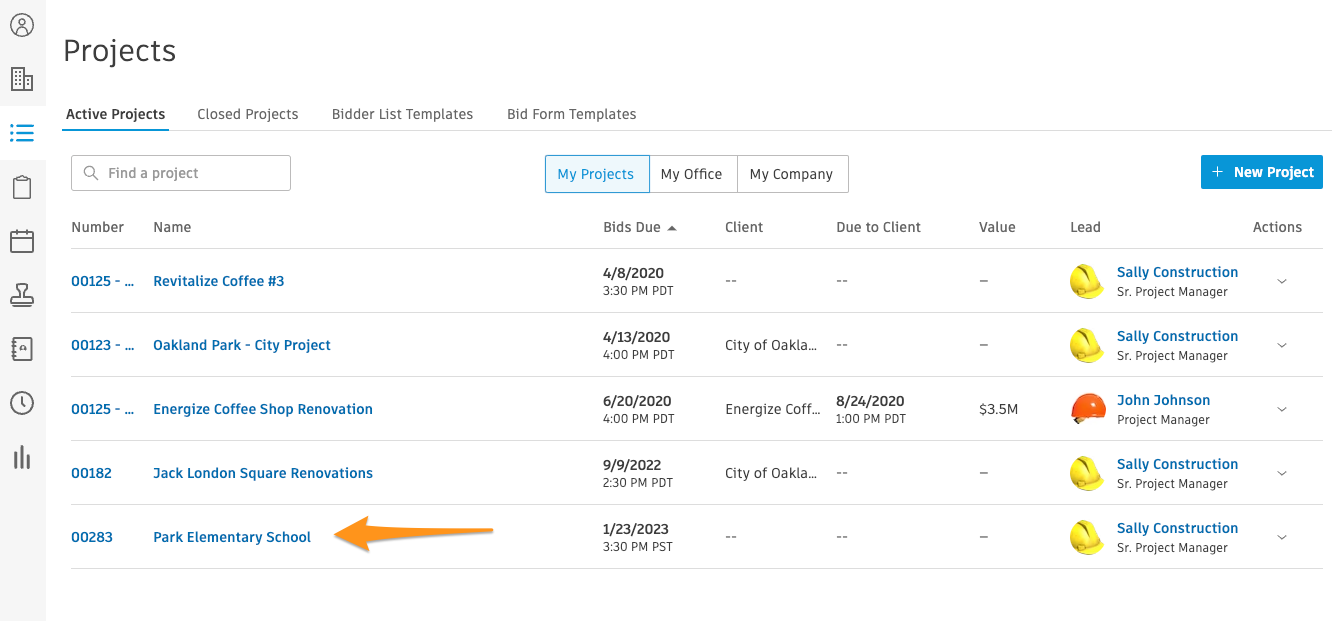This screenshot has height=621, width=1342.
Task: Open the clipboard sidebar icon
Action: [22, 187]
